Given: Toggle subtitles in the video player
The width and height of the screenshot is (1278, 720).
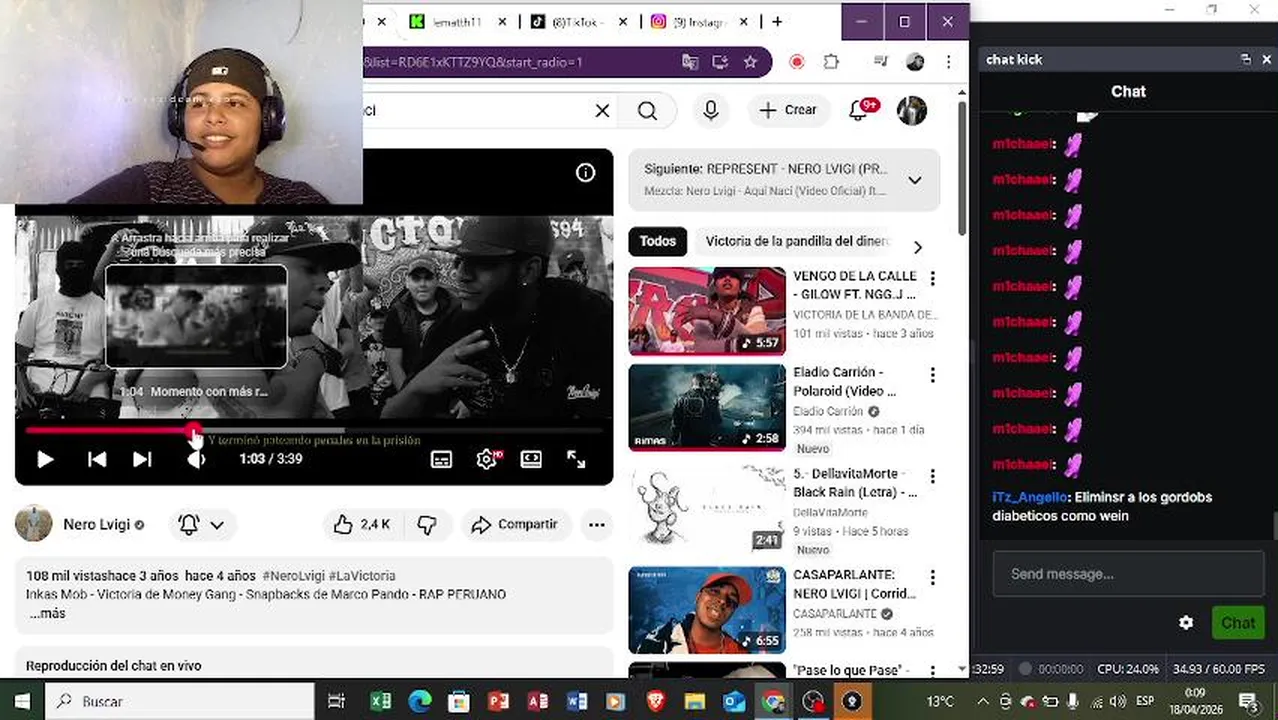Looking at the screenshot, I should [x=441, y=459].
